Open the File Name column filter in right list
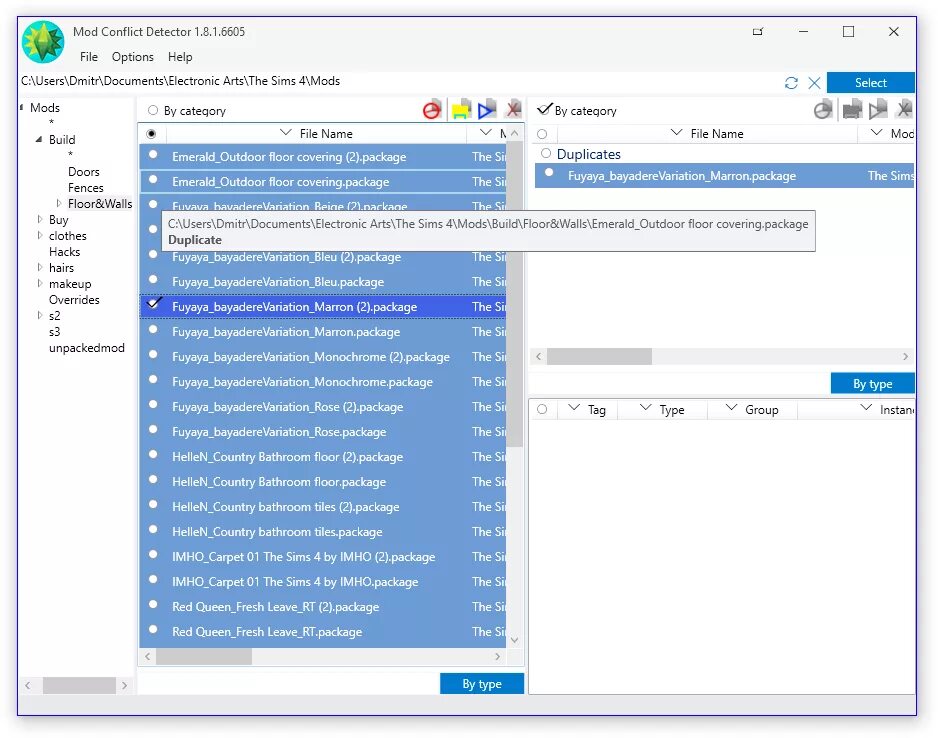This screenshot has height=738, width=938. pyautogui.click(x=677, y=132)
